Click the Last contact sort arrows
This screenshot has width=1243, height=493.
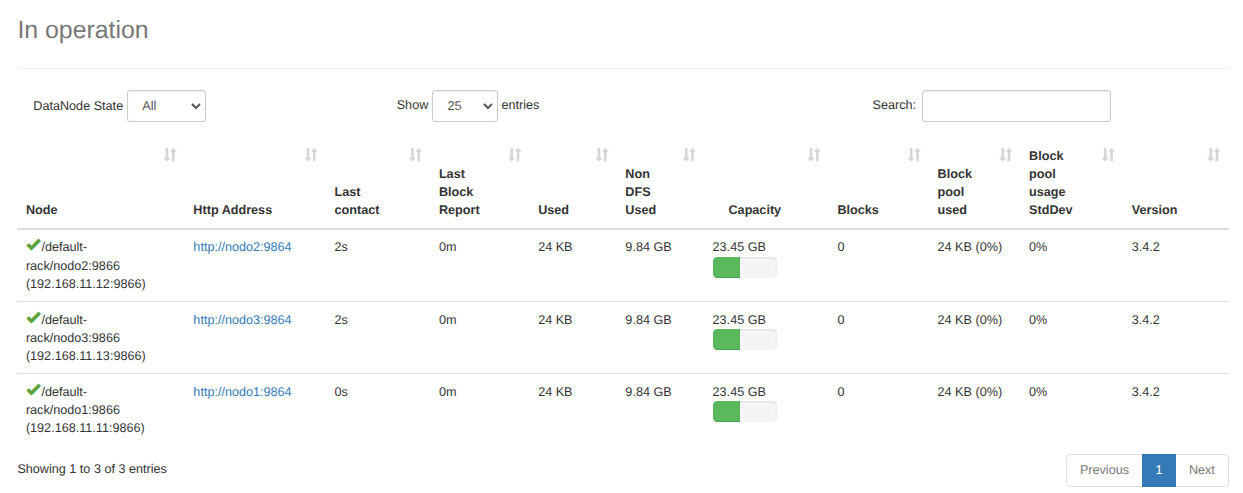pos(415,155)
